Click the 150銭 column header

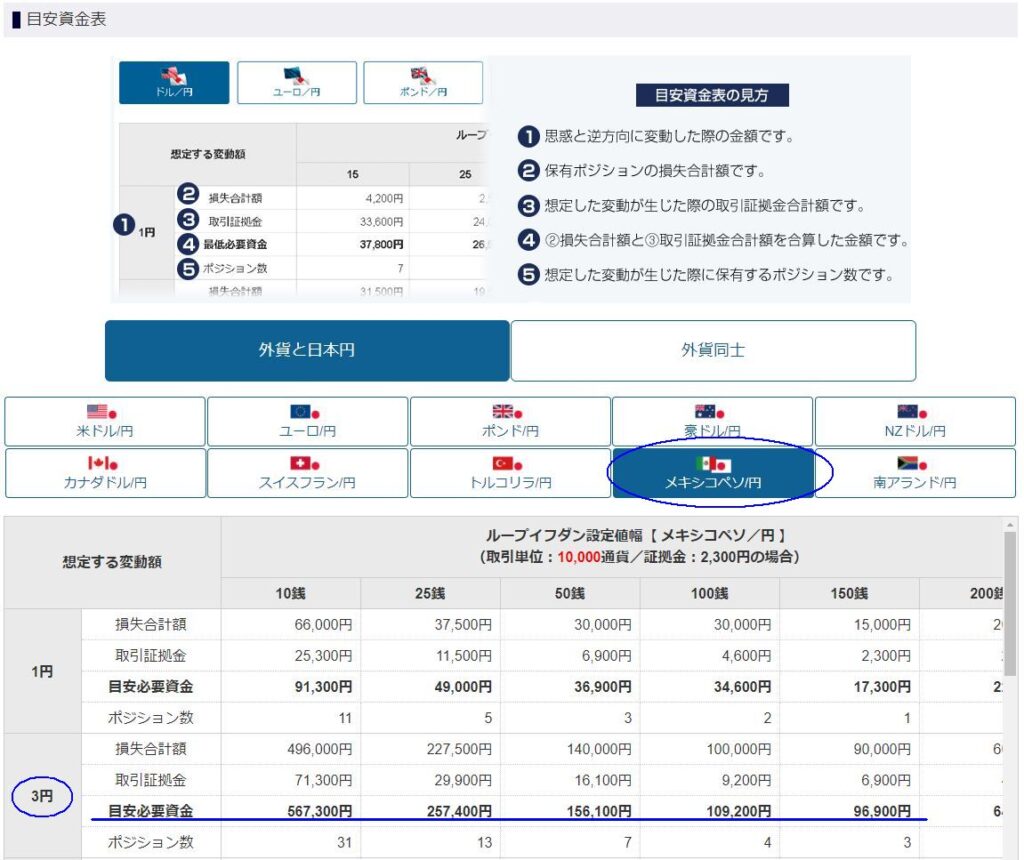point(850,593)
